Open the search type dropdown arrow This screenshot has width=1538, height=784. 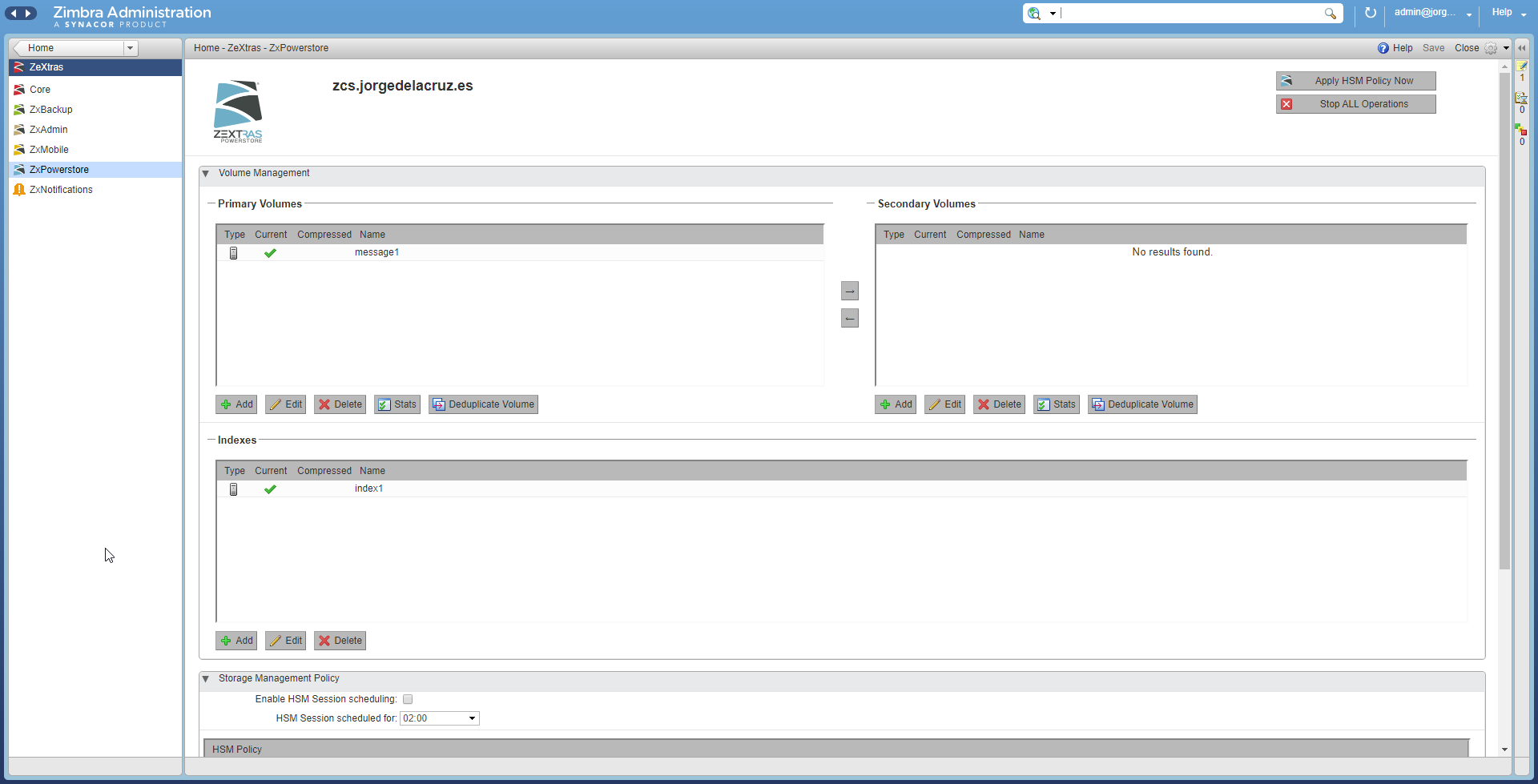(1053, 14)
